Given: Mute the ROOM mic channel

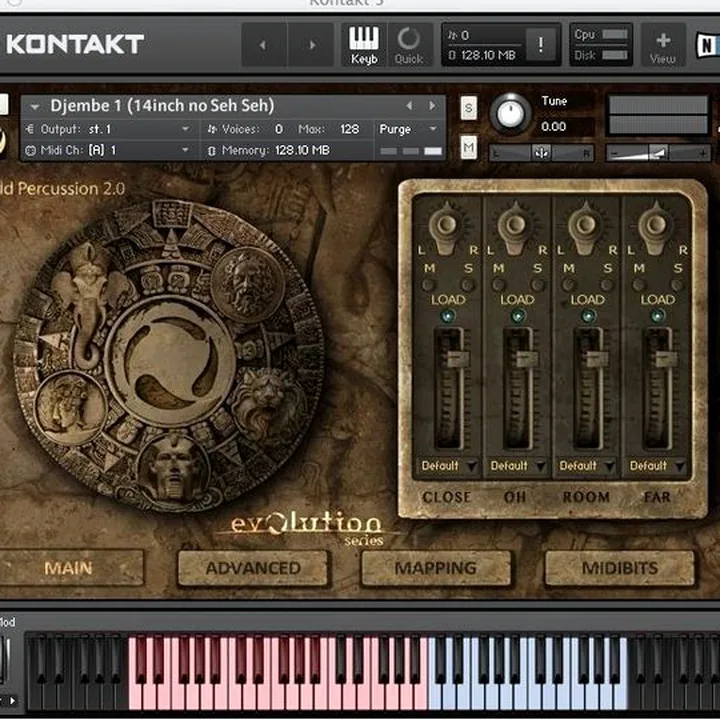Looking at the screenshot, I should [569, 285].
